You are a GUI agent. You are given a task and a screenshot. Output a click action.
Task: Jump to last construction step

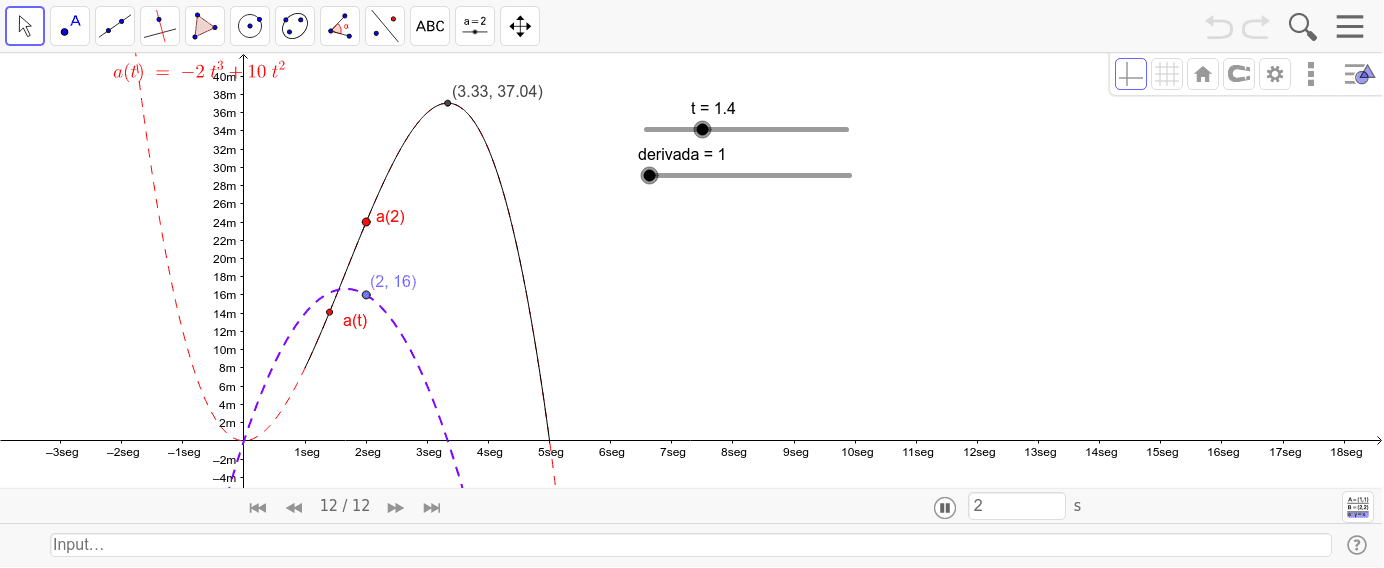(x=432, y=508)
